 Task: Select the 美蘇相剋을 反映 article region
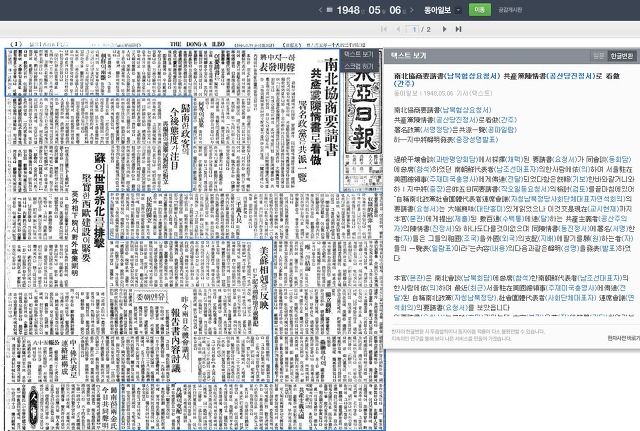click(x=263, y=278)
